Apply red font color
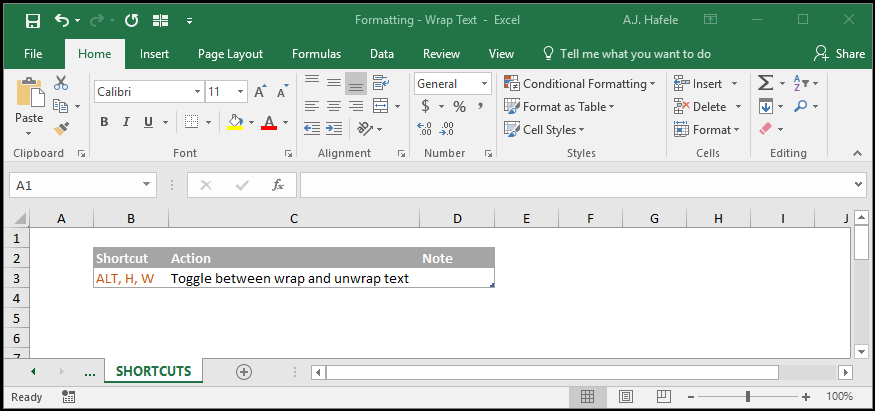The image size is (875, 411). tap(269, 122)
